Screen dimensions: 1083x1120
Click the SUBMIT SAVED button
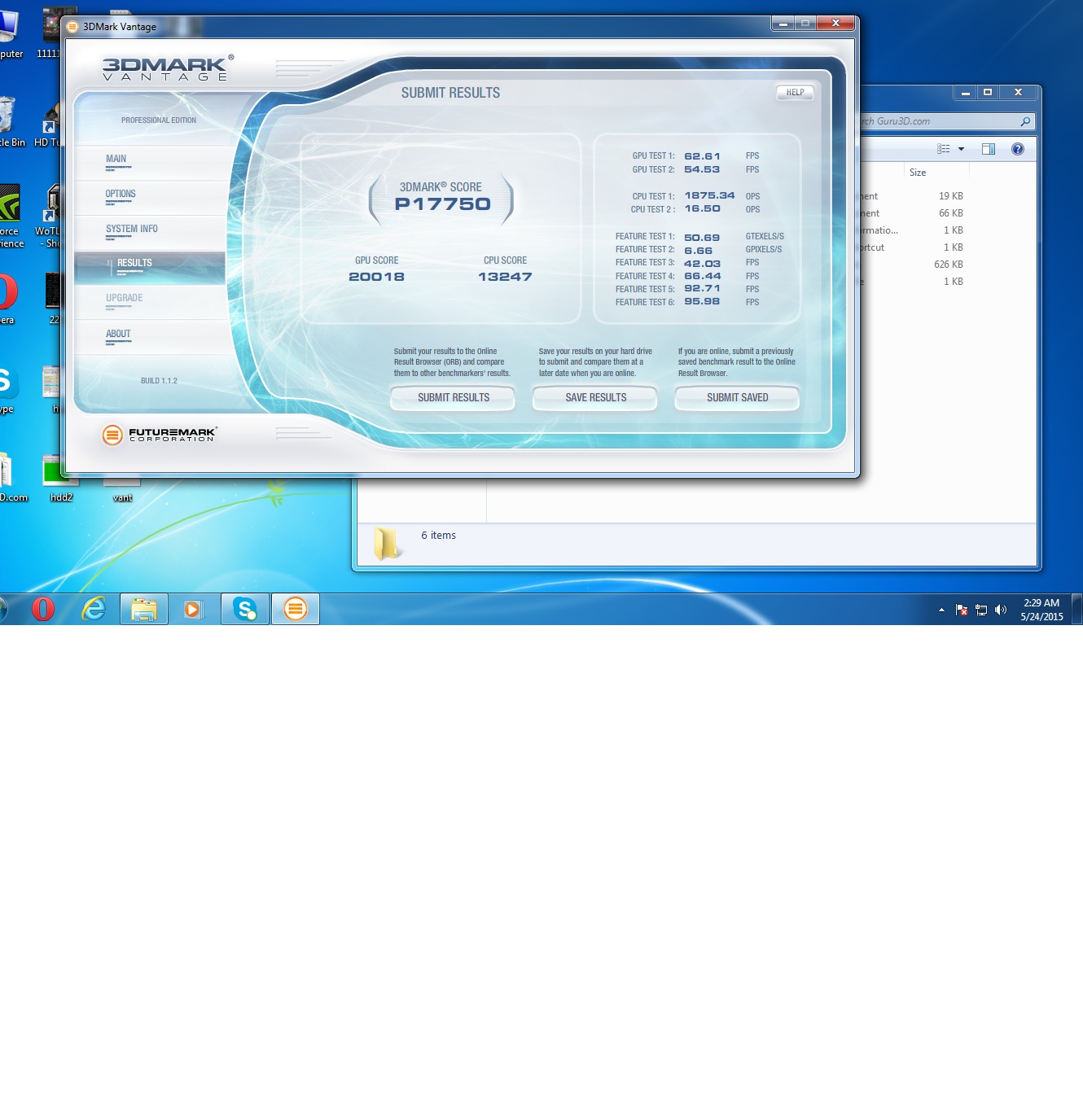[x=738, y=398]
